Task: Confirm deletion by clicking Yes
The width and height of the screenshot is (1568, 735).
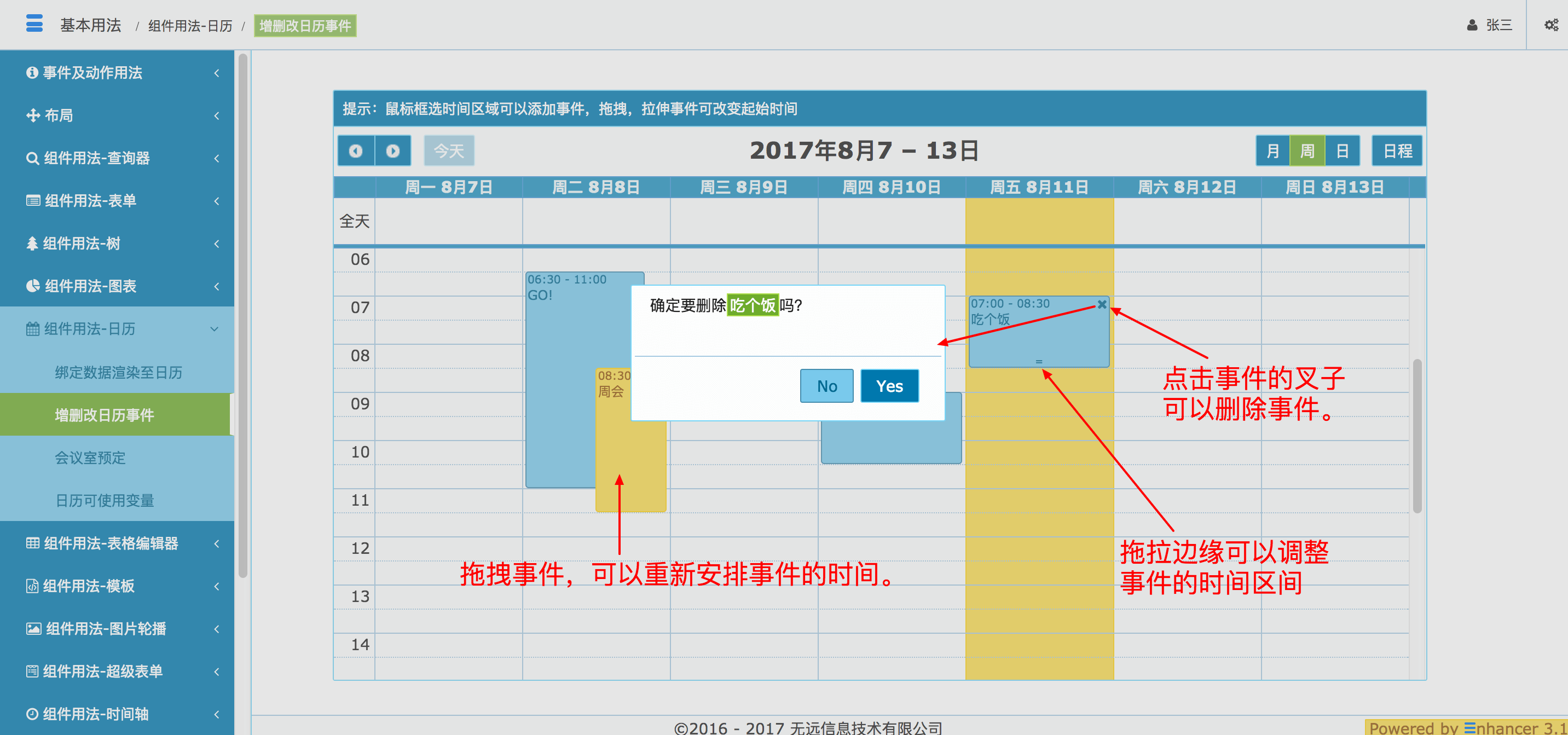Action: coord(889,386)
